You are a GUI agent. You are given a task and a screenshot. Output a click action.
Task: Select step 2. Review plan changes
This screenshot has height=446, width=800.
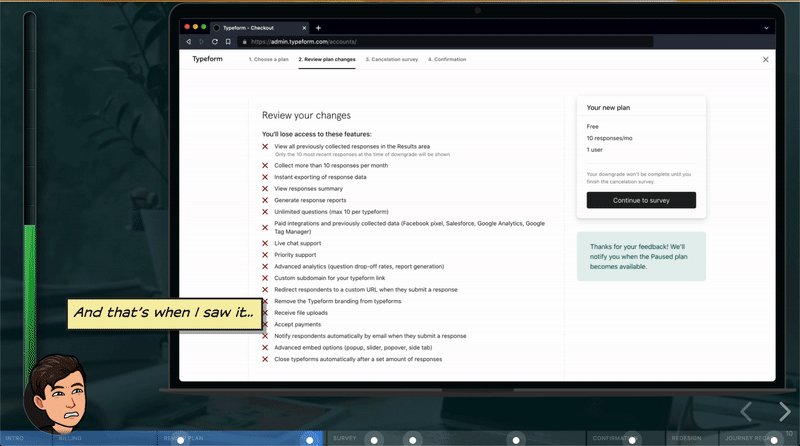(x=327, y=60)
